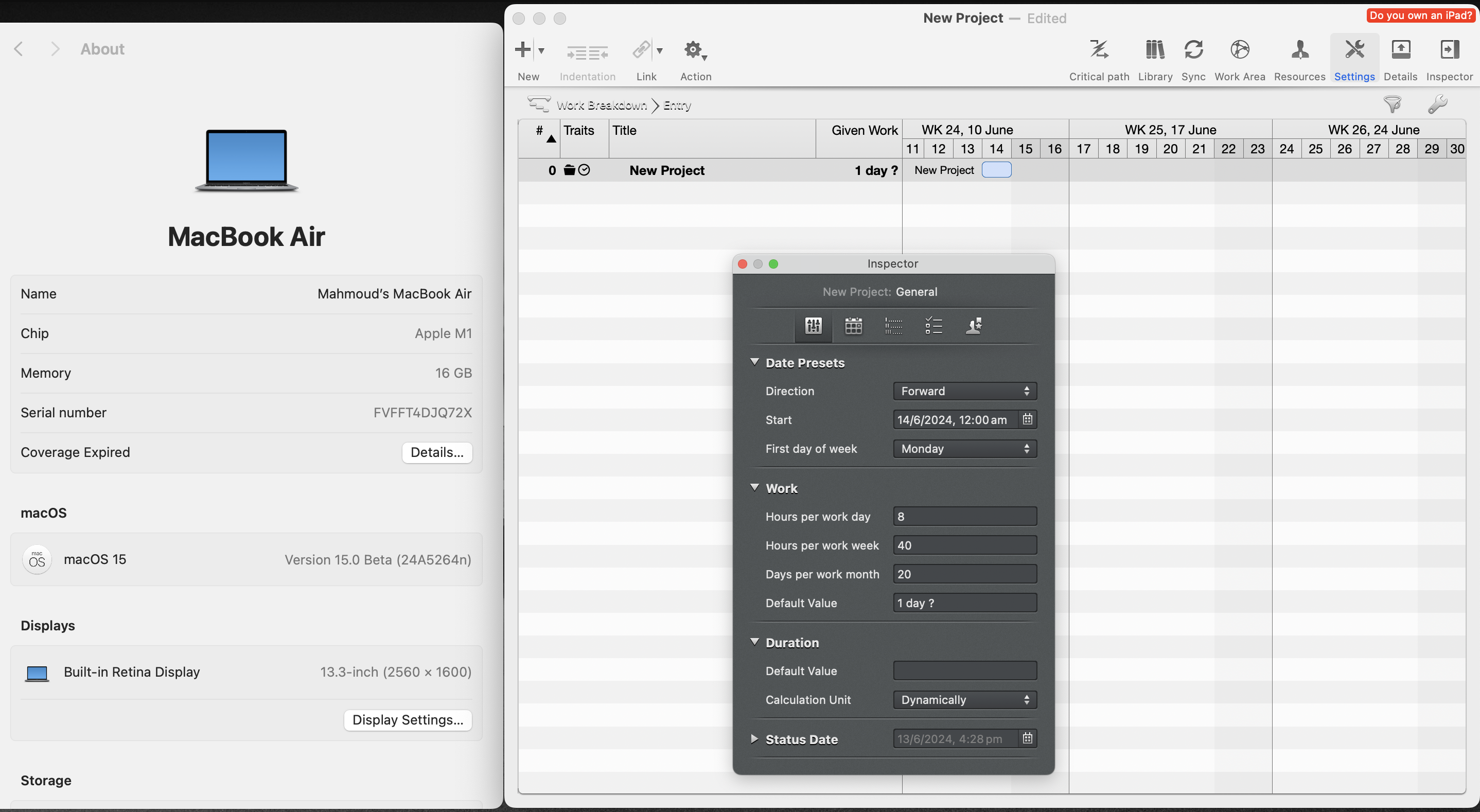The width and height of the screenshot is (1480, 812).
Task: Click the Sync toolbar icon
Action: [1193, 50]
